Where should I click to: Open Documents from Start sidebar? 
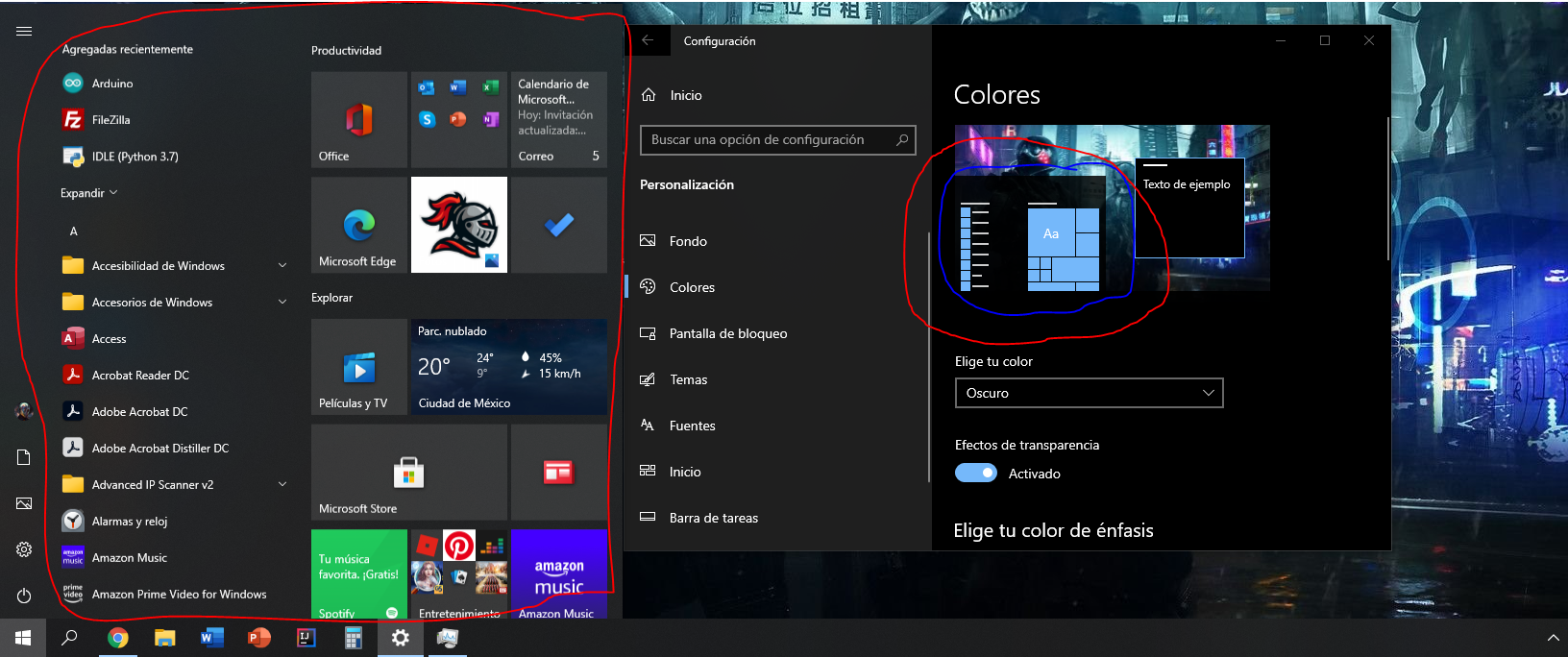tap(24, 457)
